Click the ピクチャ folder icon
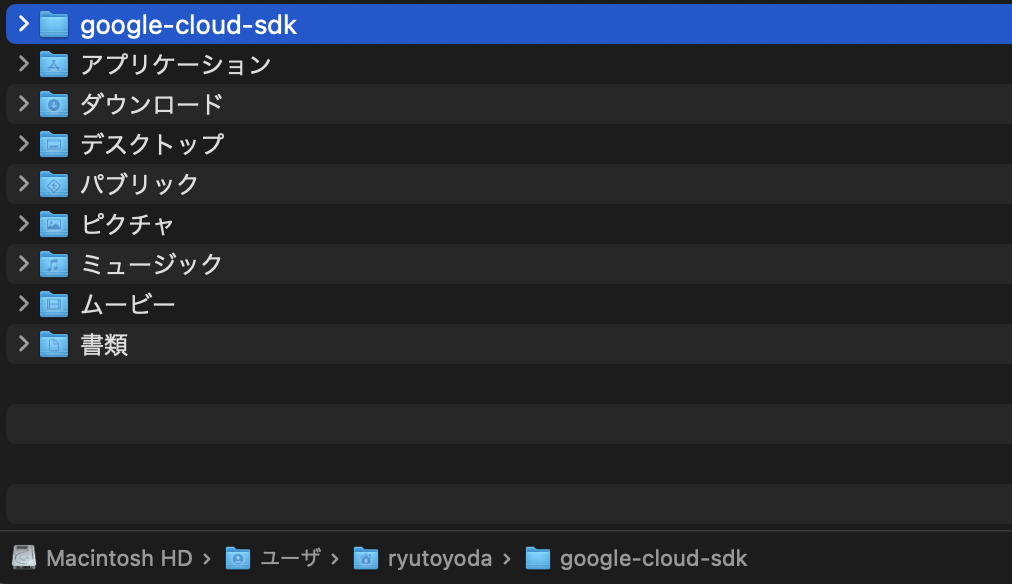The image size is (1012, 584). coord(54,224)
